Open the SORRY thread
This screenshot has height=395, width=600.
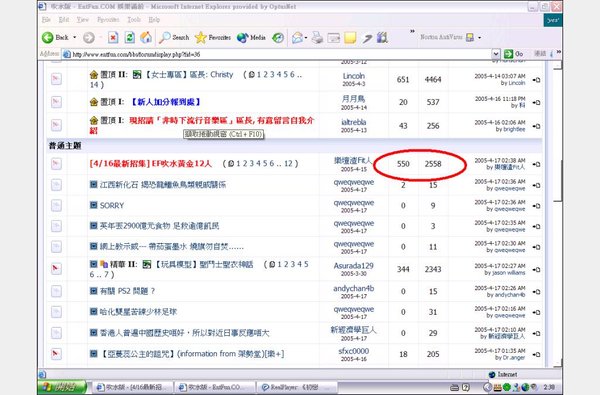coord(112,206)
